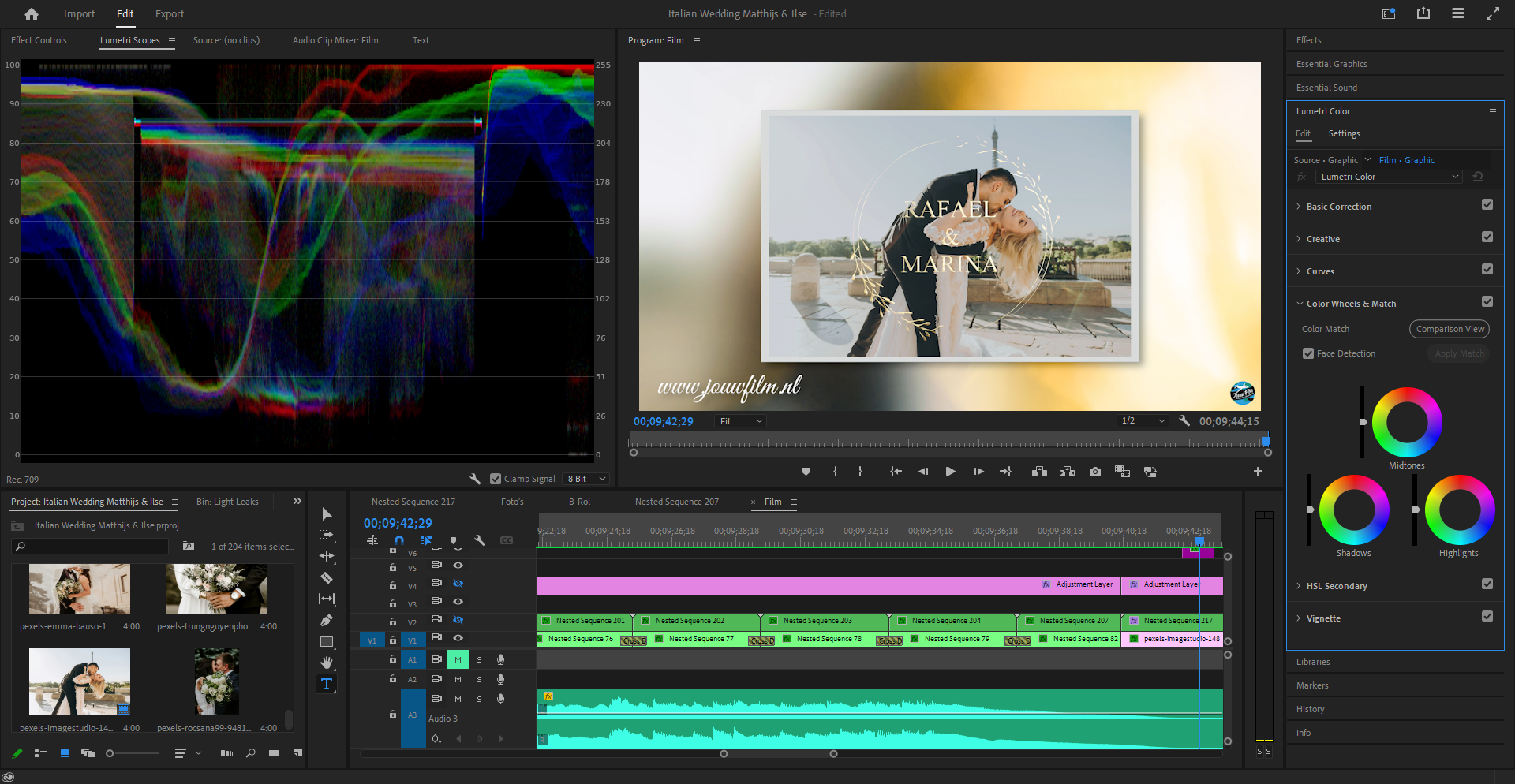
Task: Click the Export Frame camera icon
Action: coord(1095,472)
